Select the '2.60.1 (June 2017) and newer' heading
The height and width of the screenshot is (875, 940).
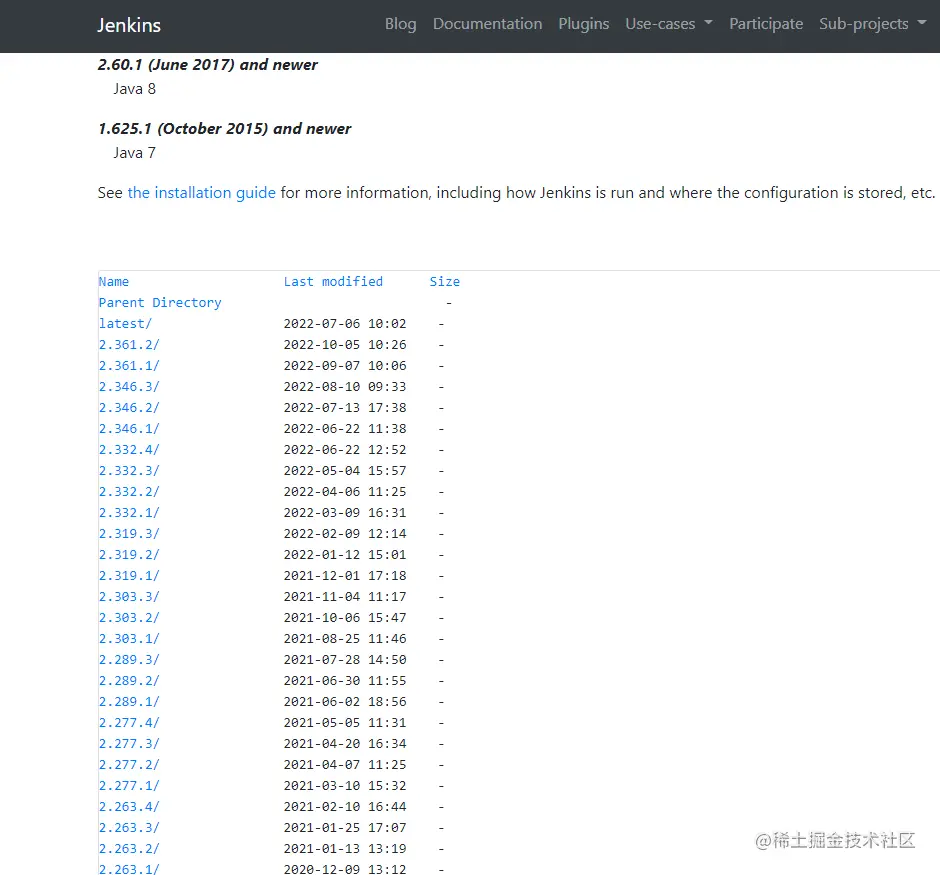[x=207, y=65]
